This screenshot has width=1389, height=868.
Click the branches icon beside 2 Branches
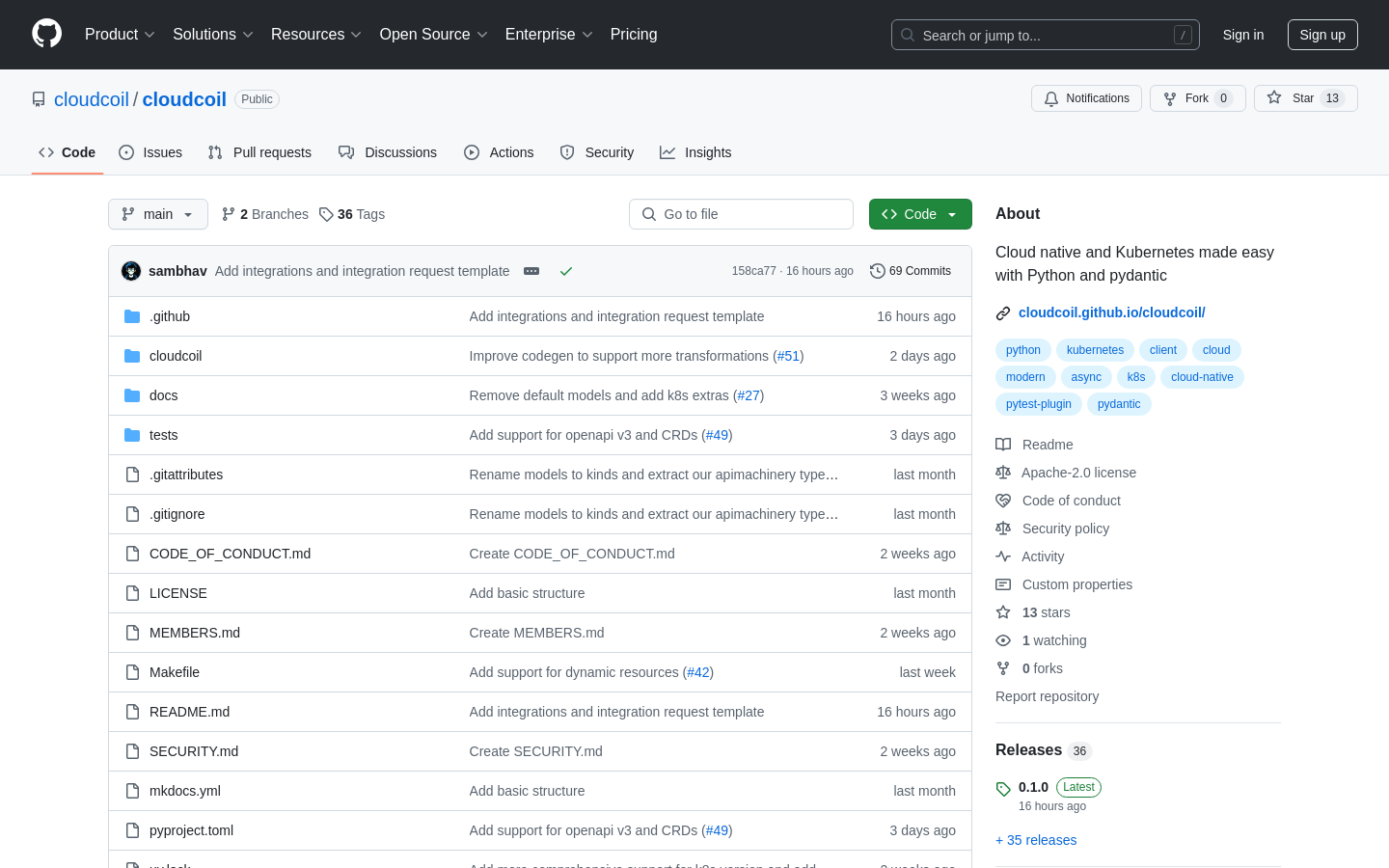coord(229,214)
